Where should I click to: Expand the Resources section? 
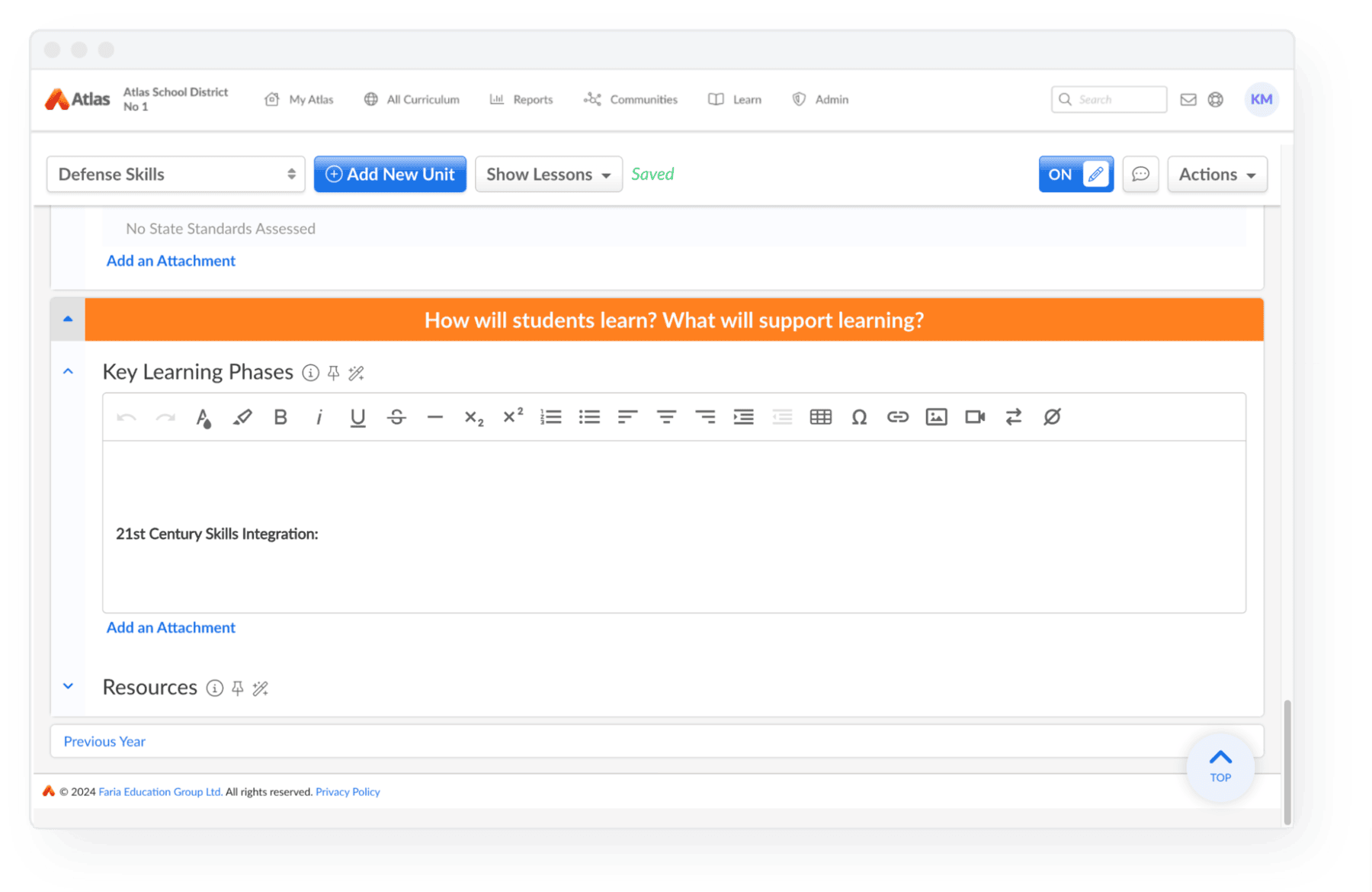pyautogui.click(x=68, y=687)
